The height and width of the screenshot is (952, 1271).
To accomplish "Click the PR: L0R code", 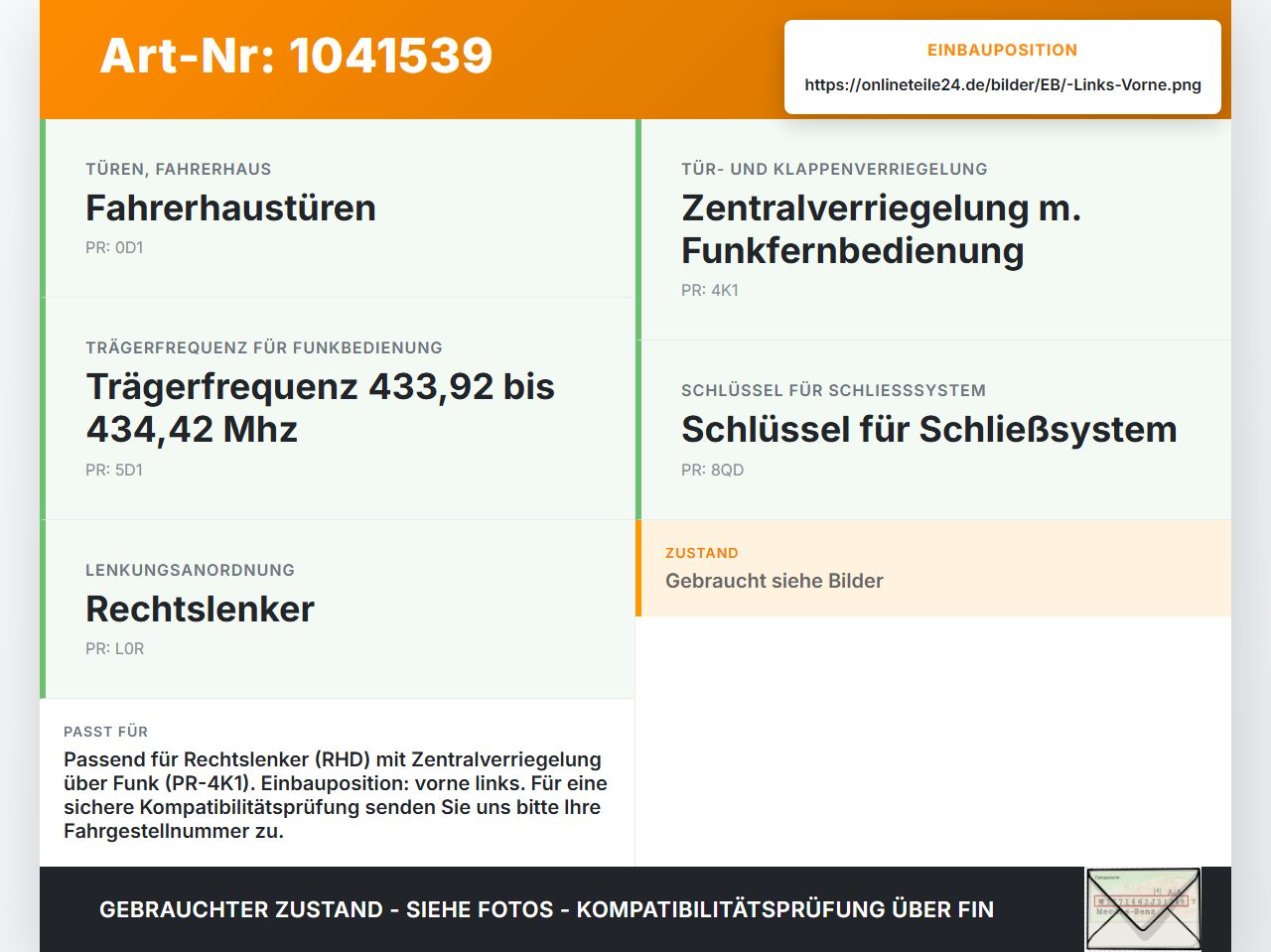I will click(x=114, y=648).
